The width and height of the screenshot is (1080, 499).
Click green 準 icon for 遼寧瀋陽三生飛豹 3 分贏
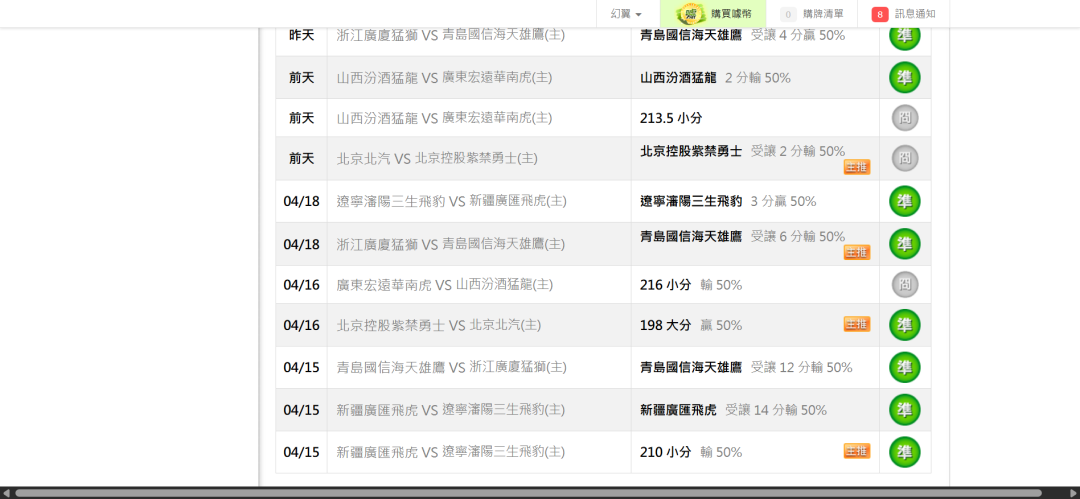(x=905, y=201)
